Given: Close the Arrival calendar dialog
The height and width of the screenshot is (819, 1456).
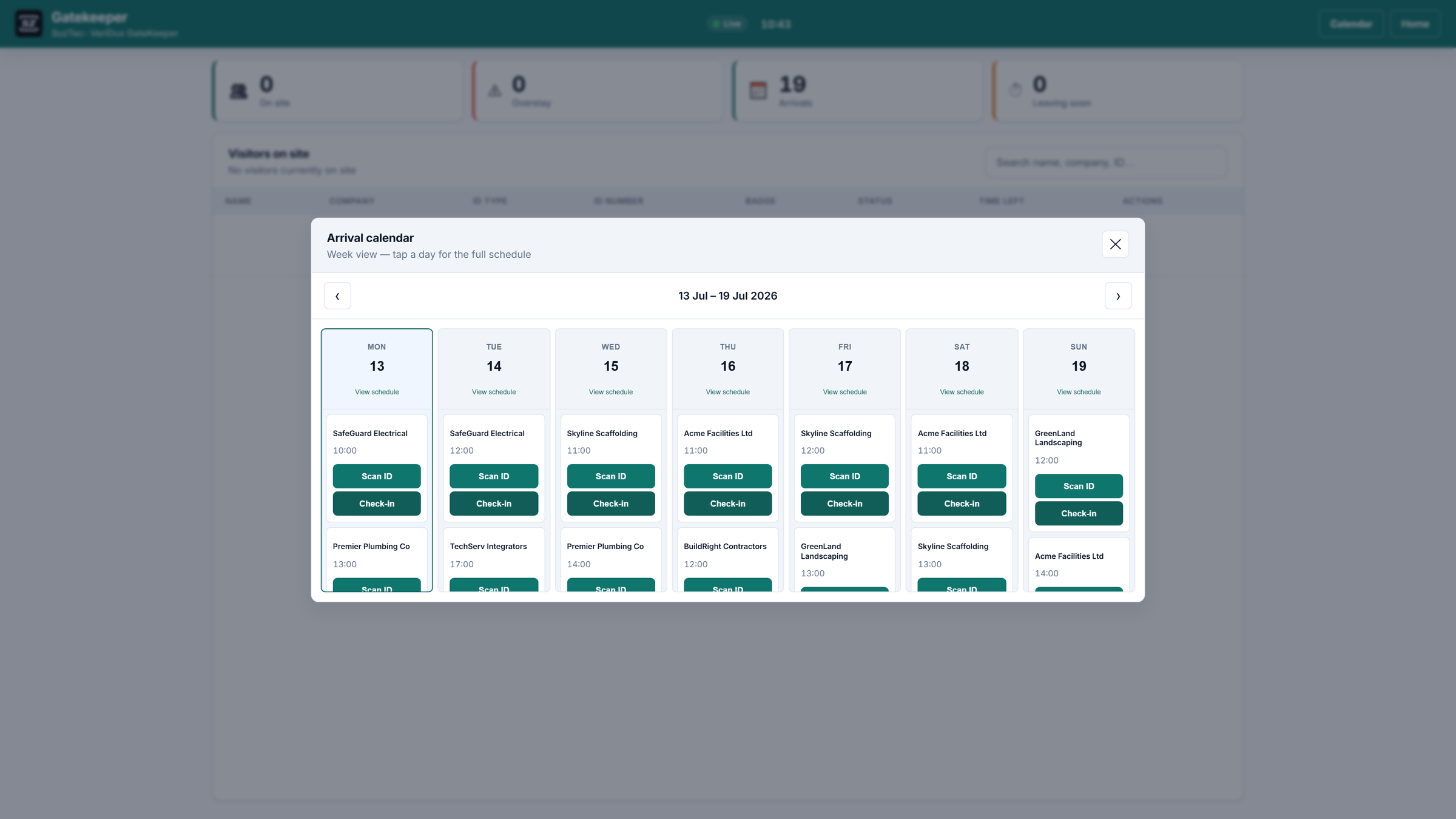Looking at the screenshot, I should click(1115, 244).
